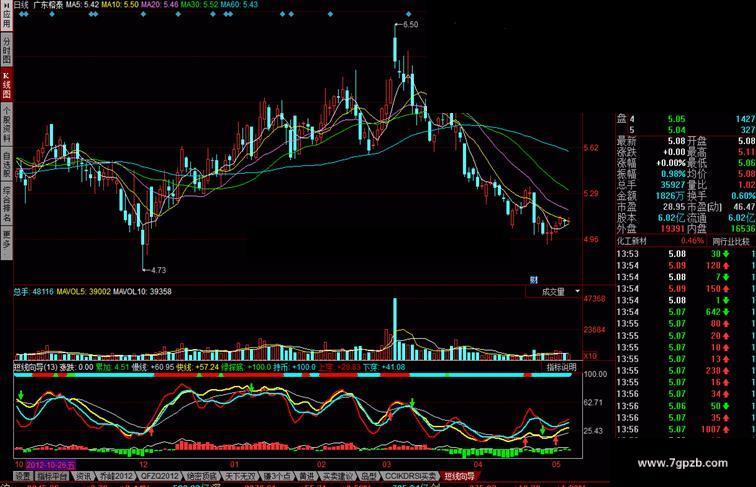The width and height of the screenshot is (756, 487).
Task: Select the 13:54 trade row with volume 642
Action: coord(686,312)
